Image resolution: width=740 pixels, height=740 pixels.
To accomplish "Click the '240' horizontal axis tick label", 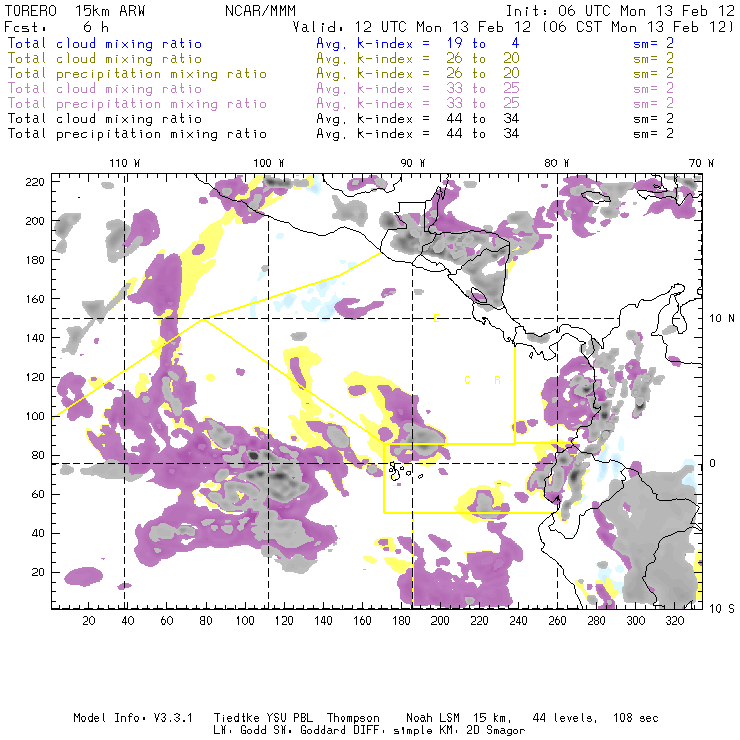I will pos(518,621).
